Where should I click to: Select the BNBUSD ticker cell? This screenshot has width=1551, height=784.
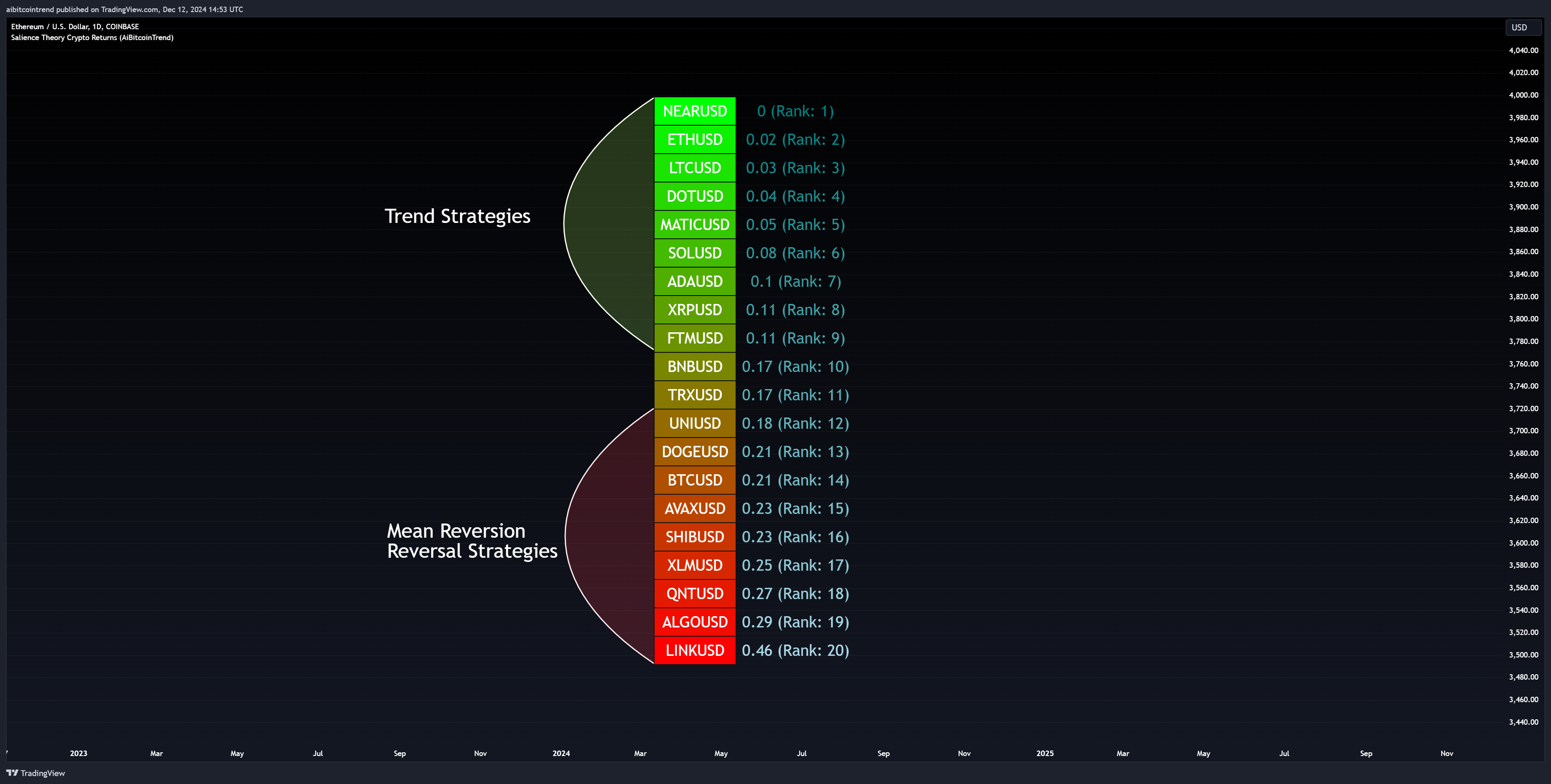coord(695,367)
